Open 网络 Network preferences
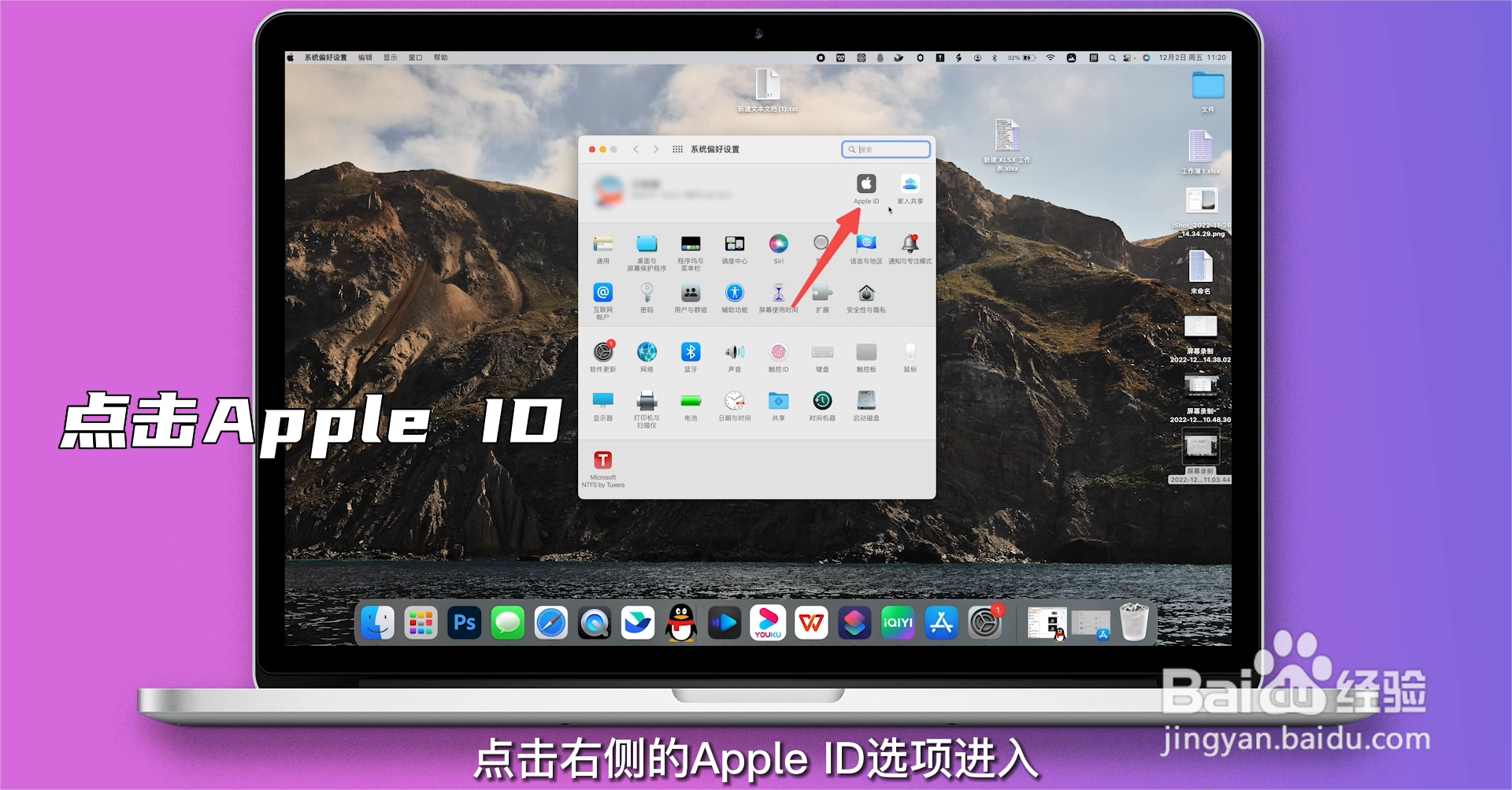 tap(647, 353)
